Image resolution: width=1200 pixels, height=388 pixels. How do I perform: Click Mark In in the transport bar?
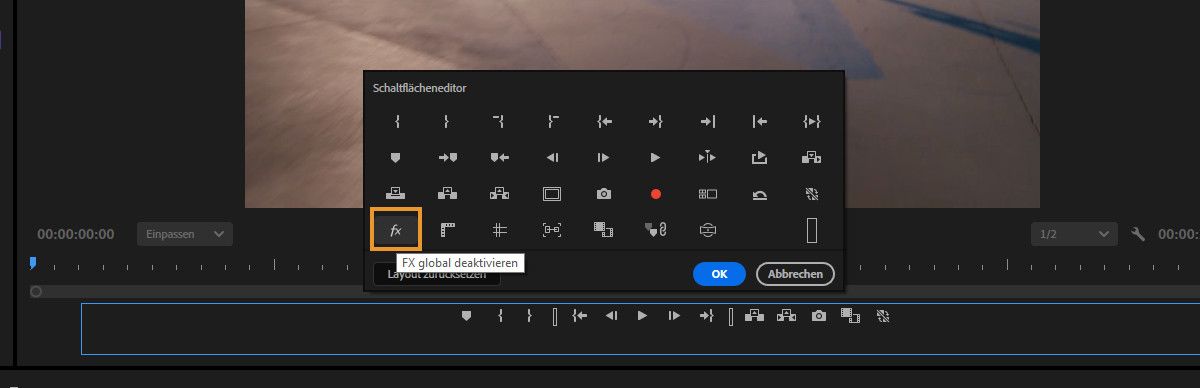(500, 316)
